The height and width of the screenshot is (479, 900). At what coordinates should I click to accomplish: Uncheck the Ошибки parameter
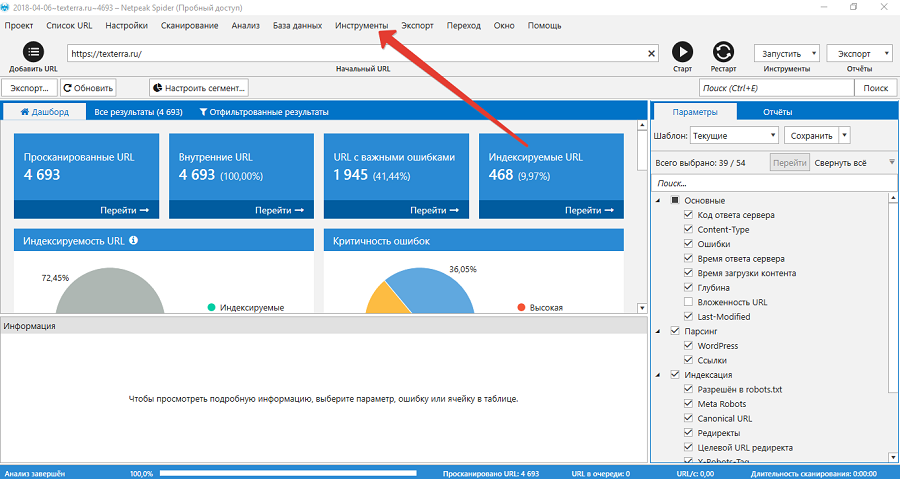tap(688, 243)
